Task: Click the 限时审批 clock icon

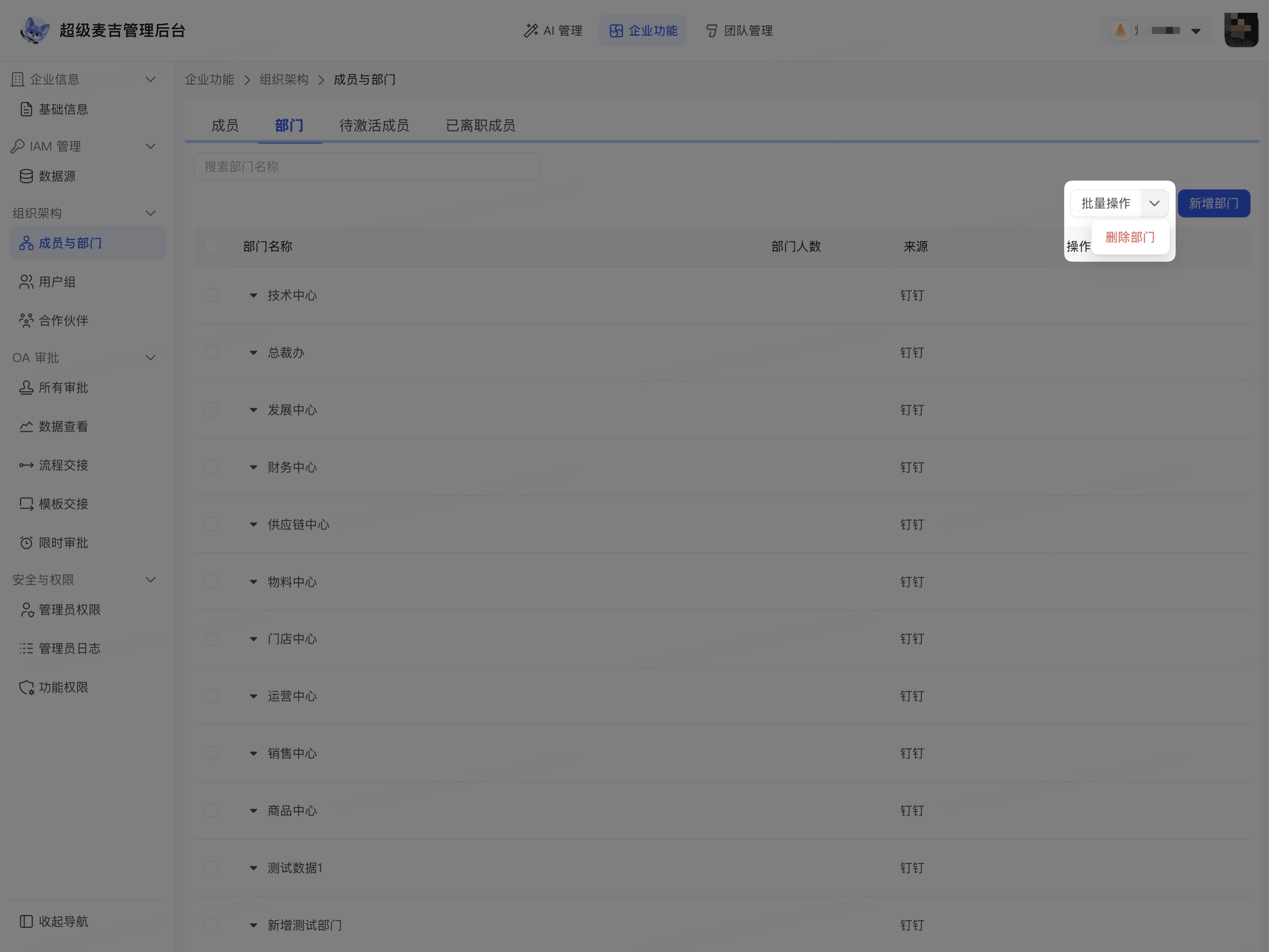Action: (26, 542)
